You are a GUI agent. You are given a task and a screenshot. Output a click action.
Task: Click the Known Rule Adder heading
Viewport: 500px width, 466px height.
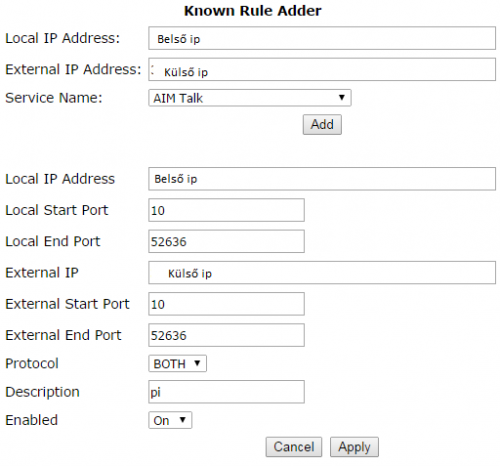(252, 11)
